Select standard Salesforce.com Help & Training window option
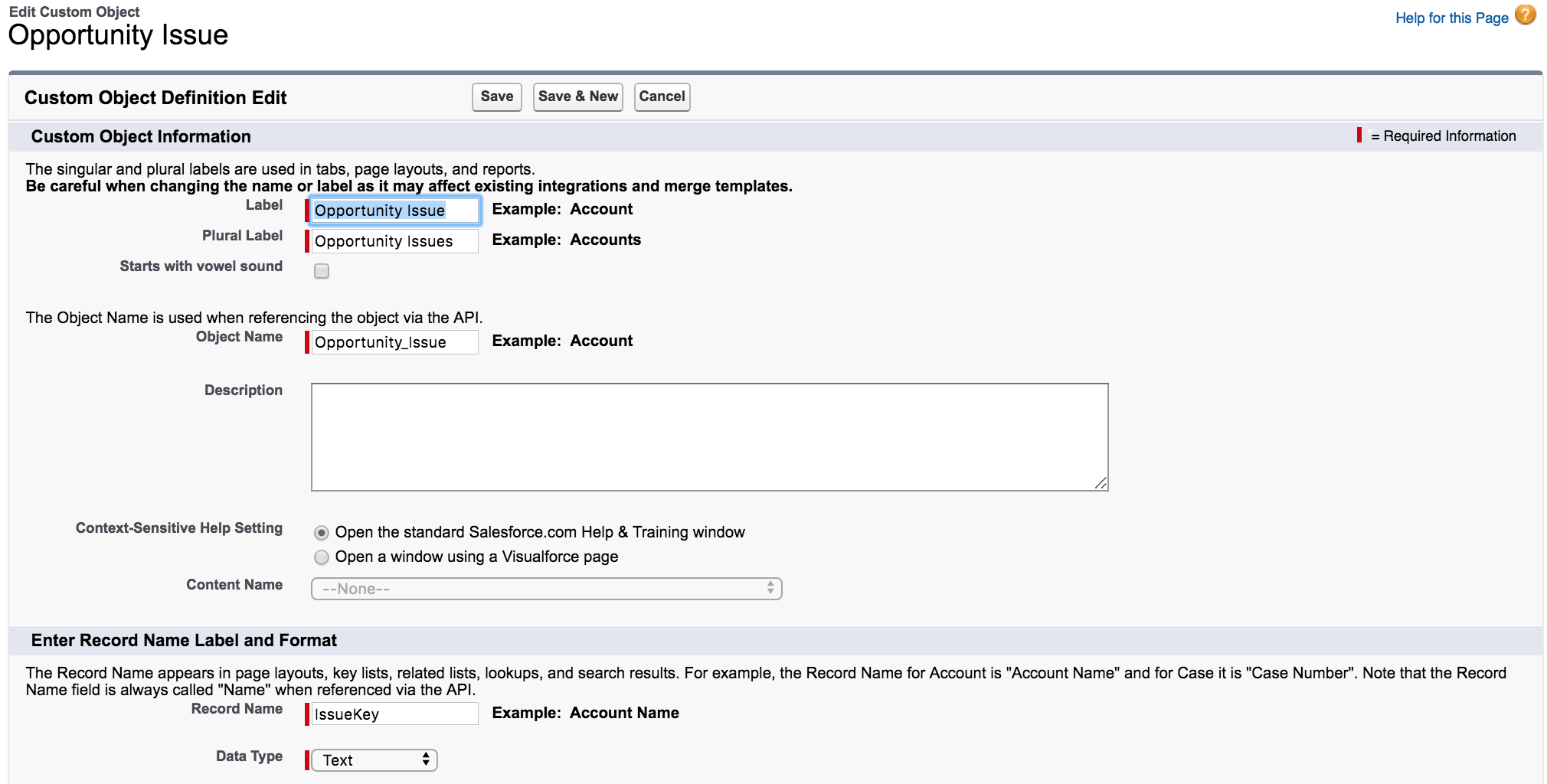This screenshot has height=784, width=1547. point(322,533)
